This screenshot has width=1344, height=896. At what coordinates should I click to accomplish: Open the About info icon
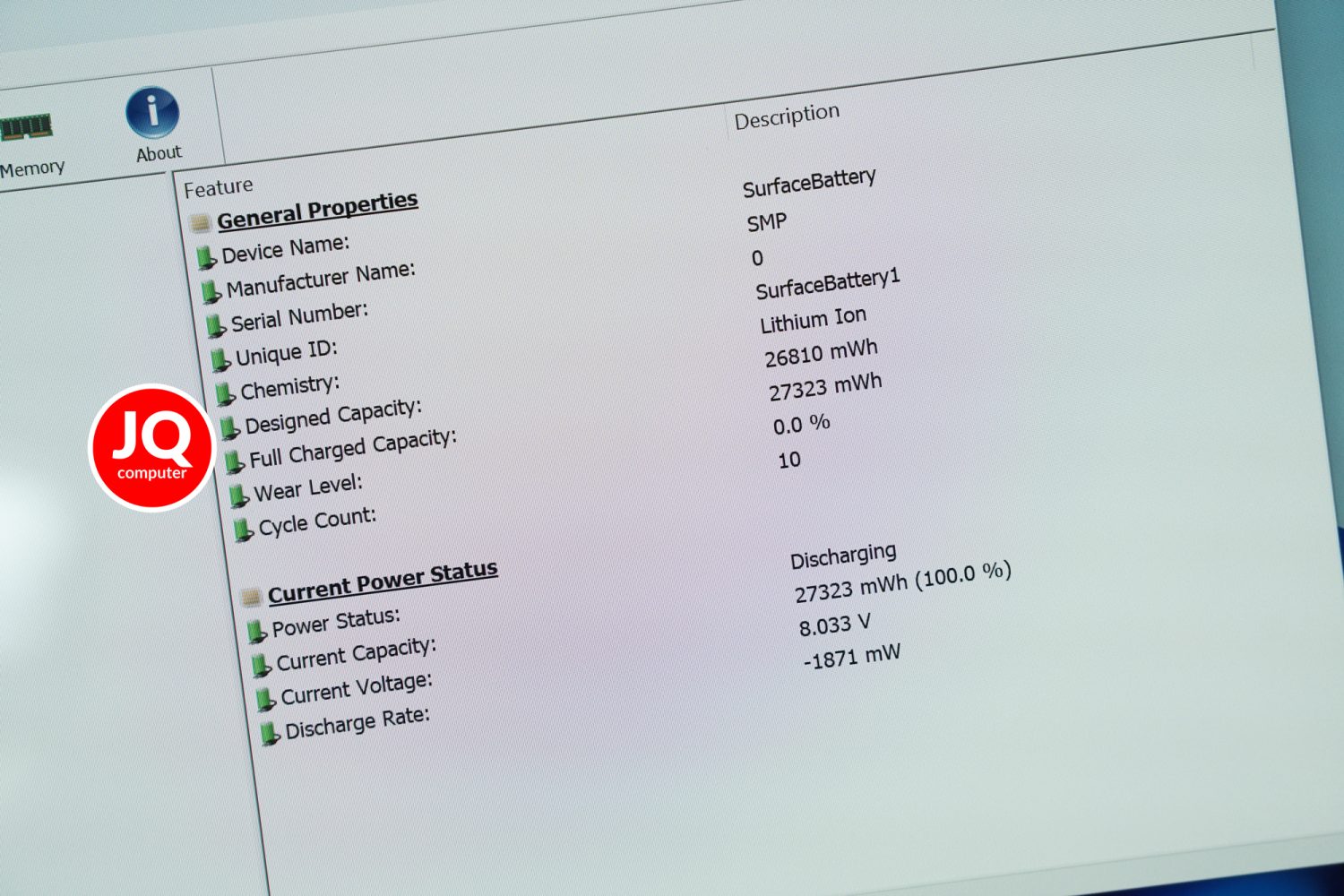pyautogui.click(x=152, y=112)
